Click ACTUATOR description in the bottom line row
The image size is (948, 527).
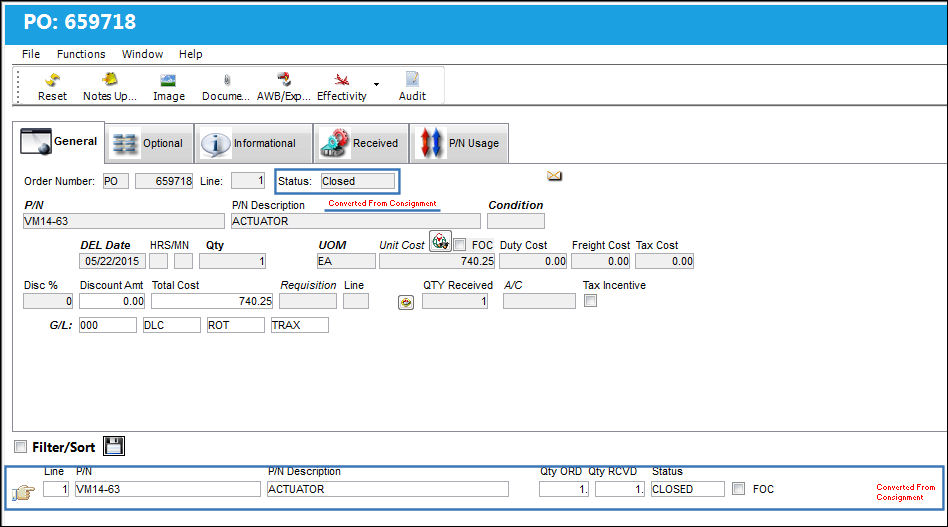[388, 489]
